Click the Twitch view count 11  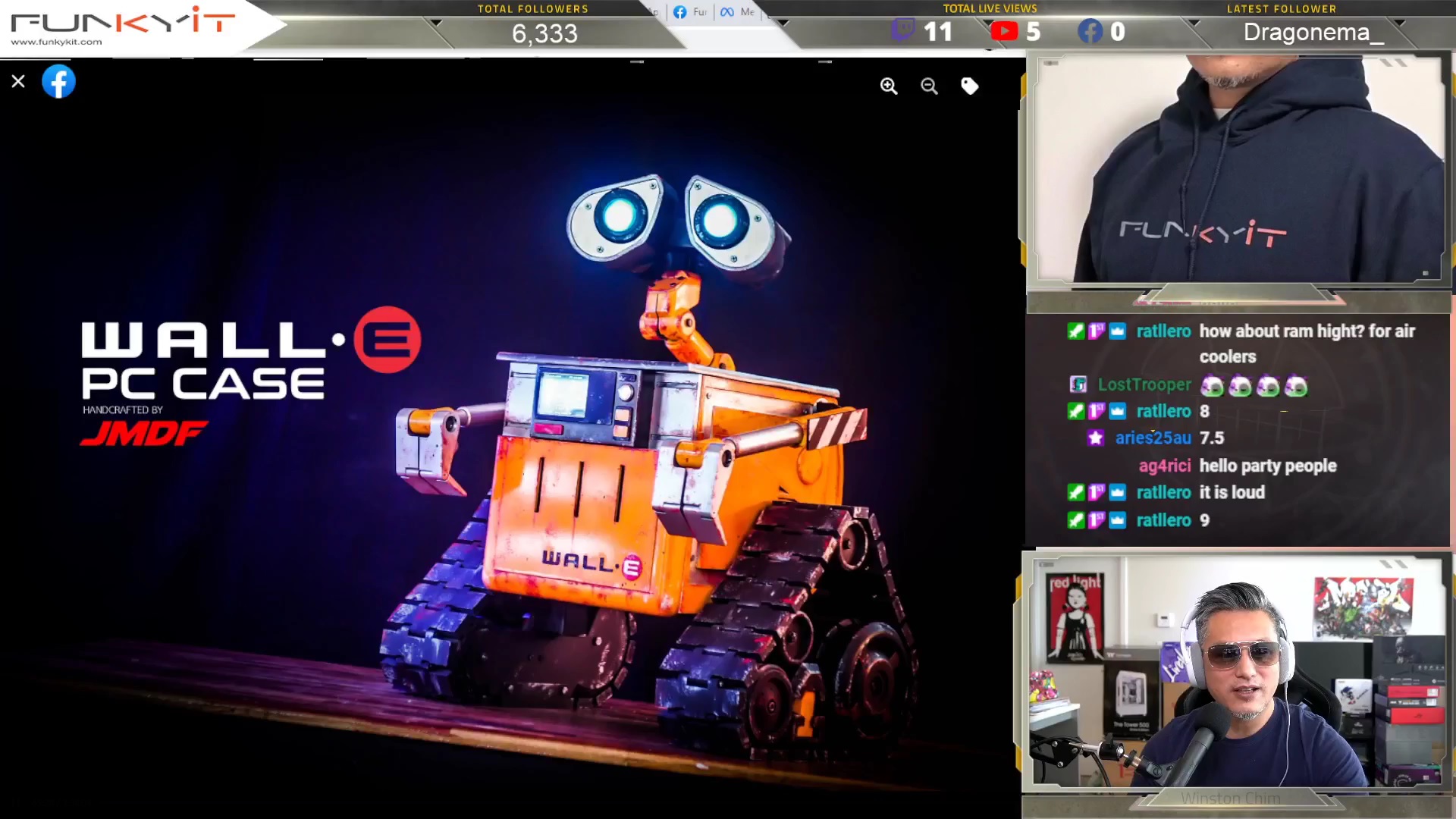pyautogui.click(x=938, y=32)
